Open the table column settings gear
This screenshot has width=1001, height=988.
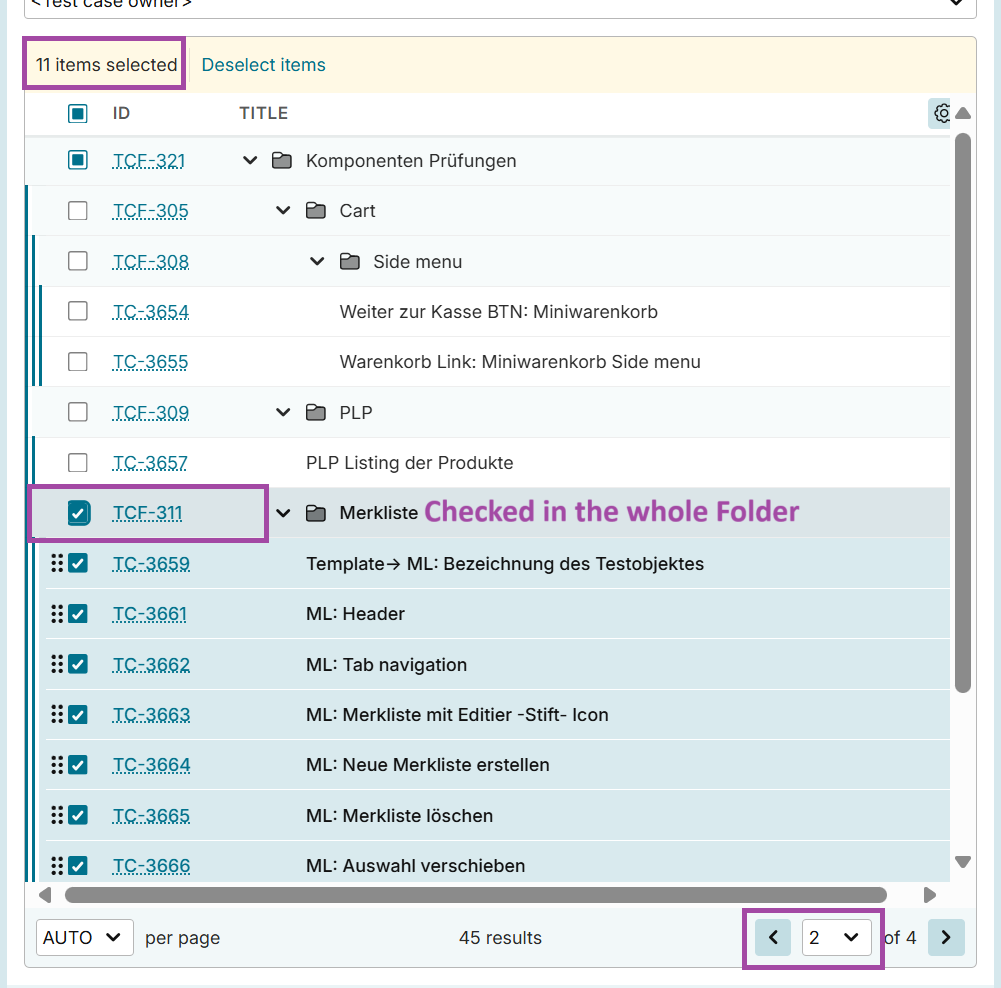(x=940, y=113)
